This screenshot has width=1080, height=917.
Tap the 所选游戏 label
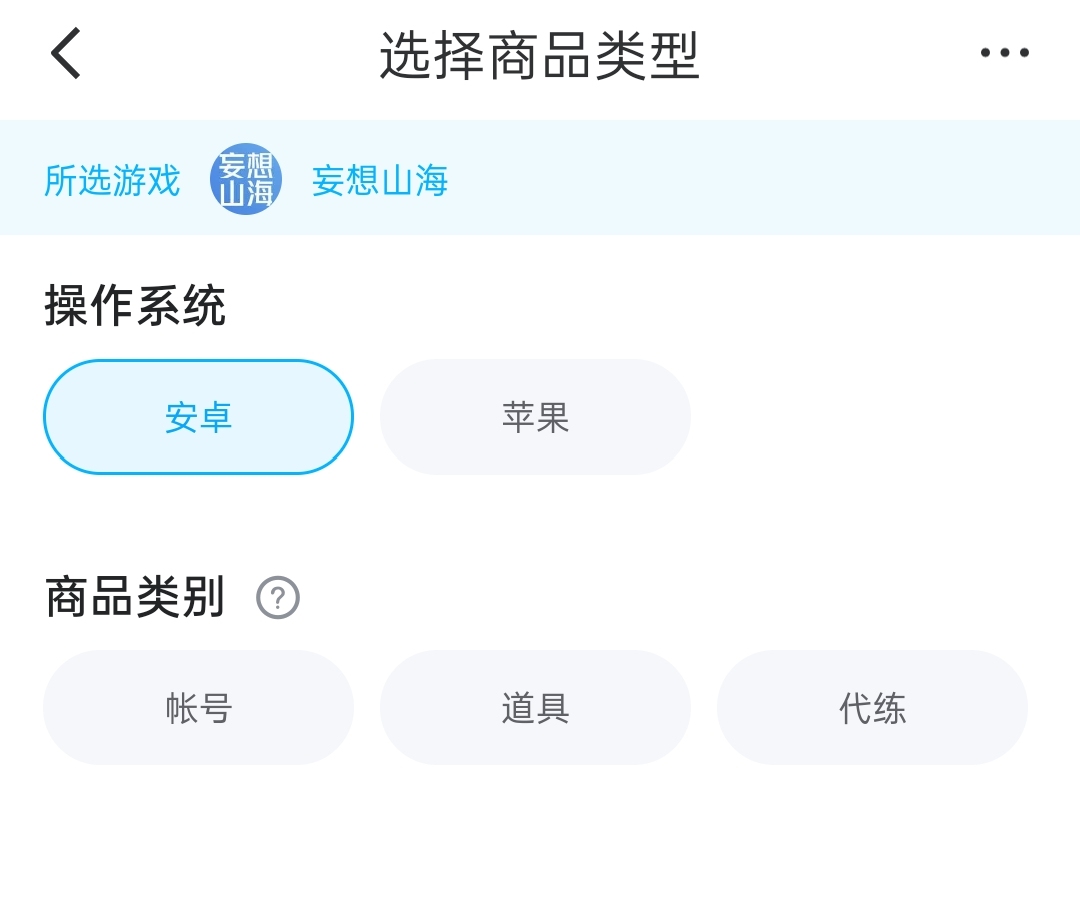click(x=112, y=181)
